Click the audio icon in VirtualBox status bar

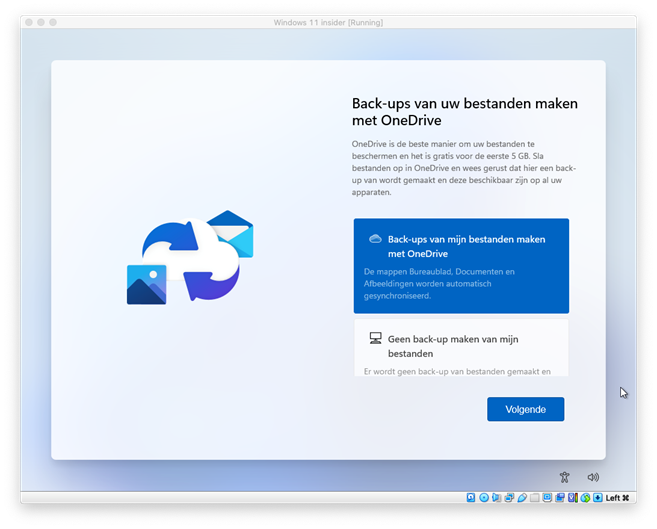point(497,498)
